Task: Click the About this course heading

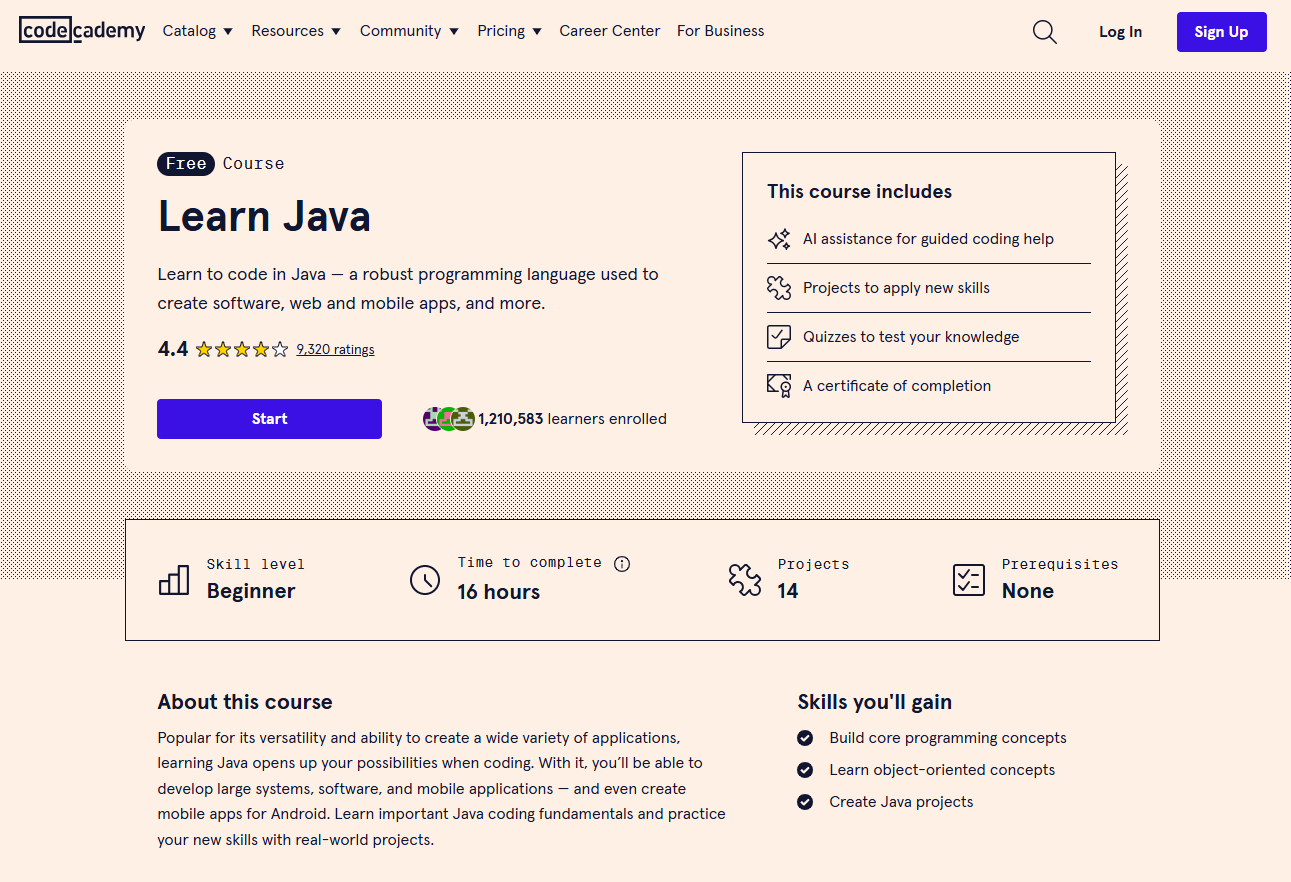Action: pyautogui.click(x=245, y=702)
